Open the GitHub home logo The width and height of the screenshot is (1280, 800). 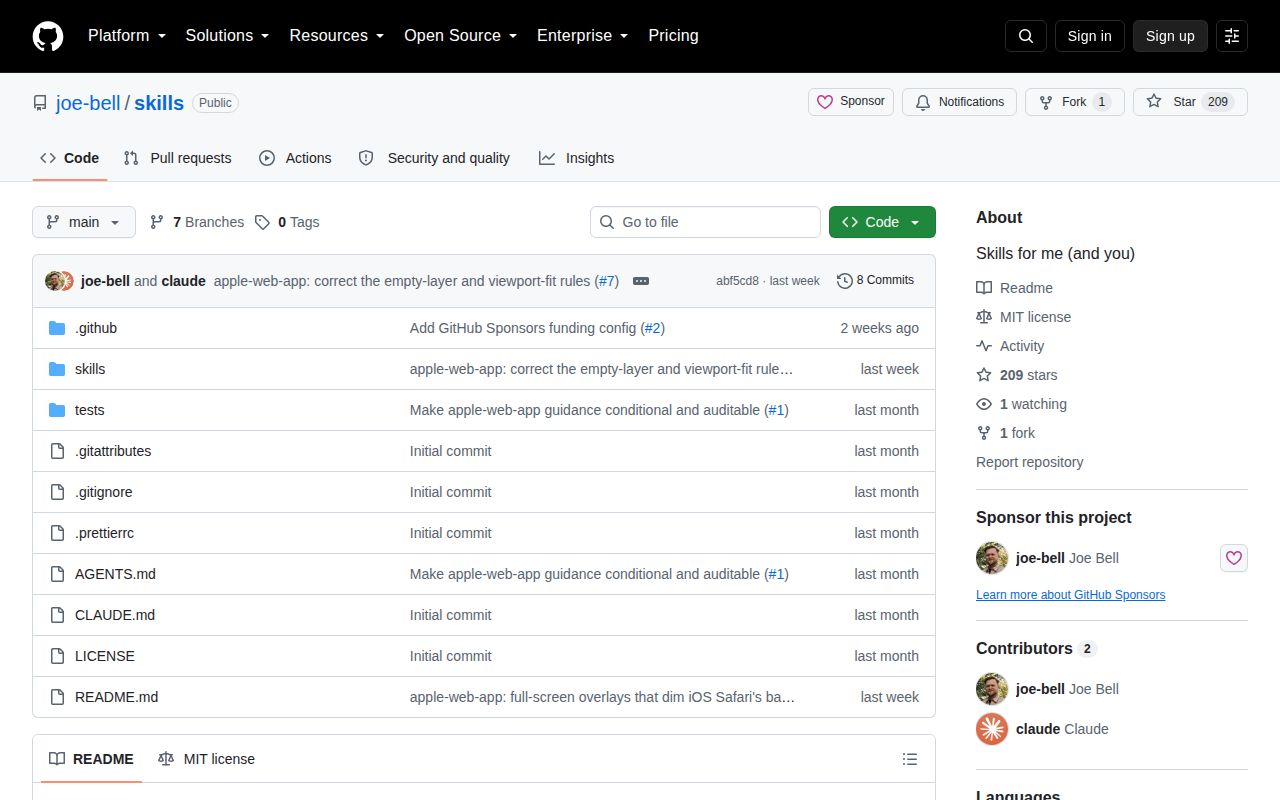[x=48, y=36]
